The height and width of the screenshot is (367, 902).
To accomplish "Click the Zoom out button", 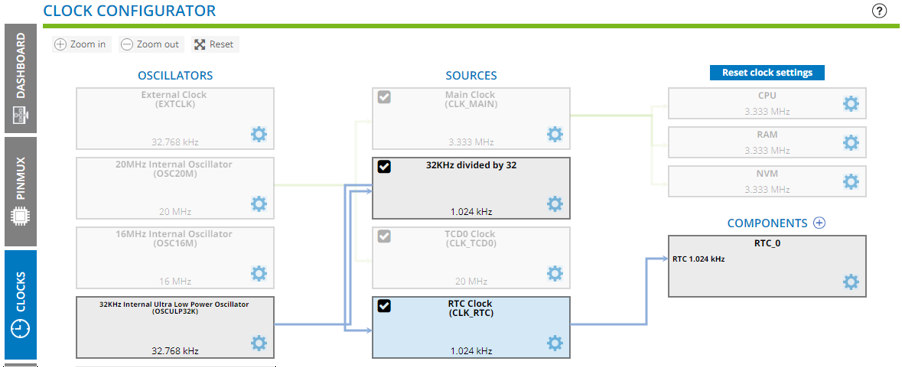I will (x=151, y=44).
